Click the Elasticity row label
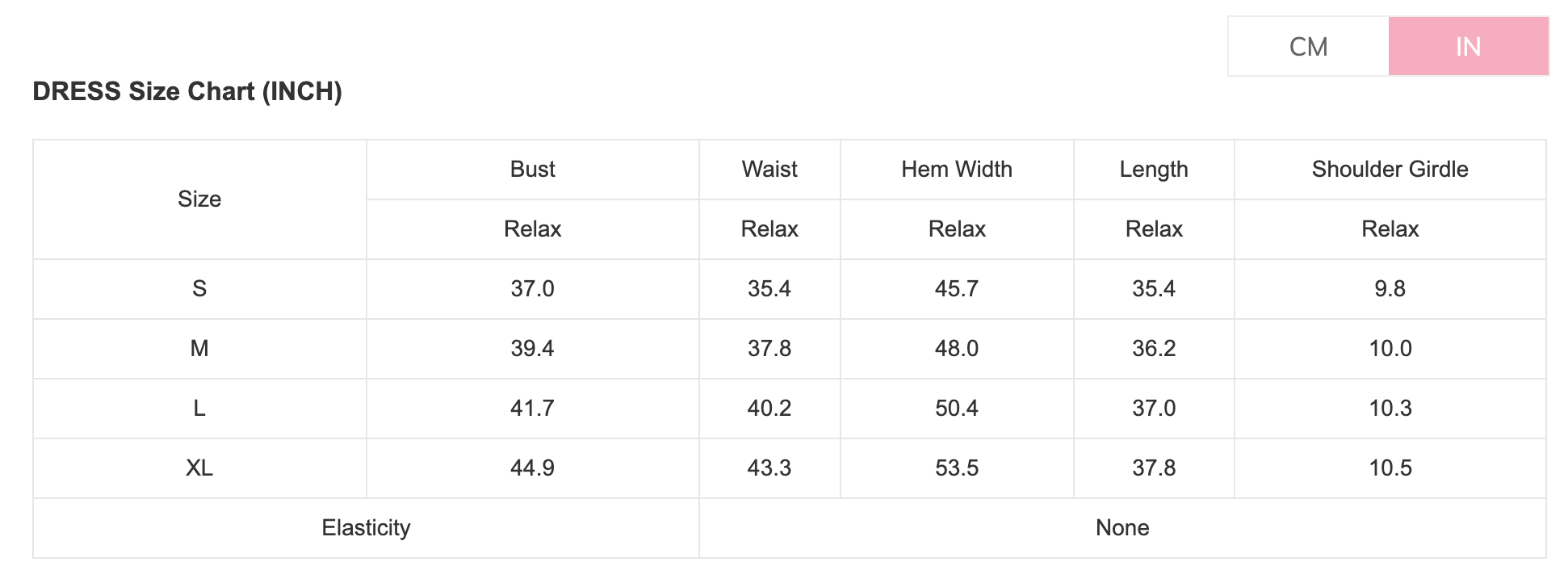The image size is (1568, 562). point(366,528)
